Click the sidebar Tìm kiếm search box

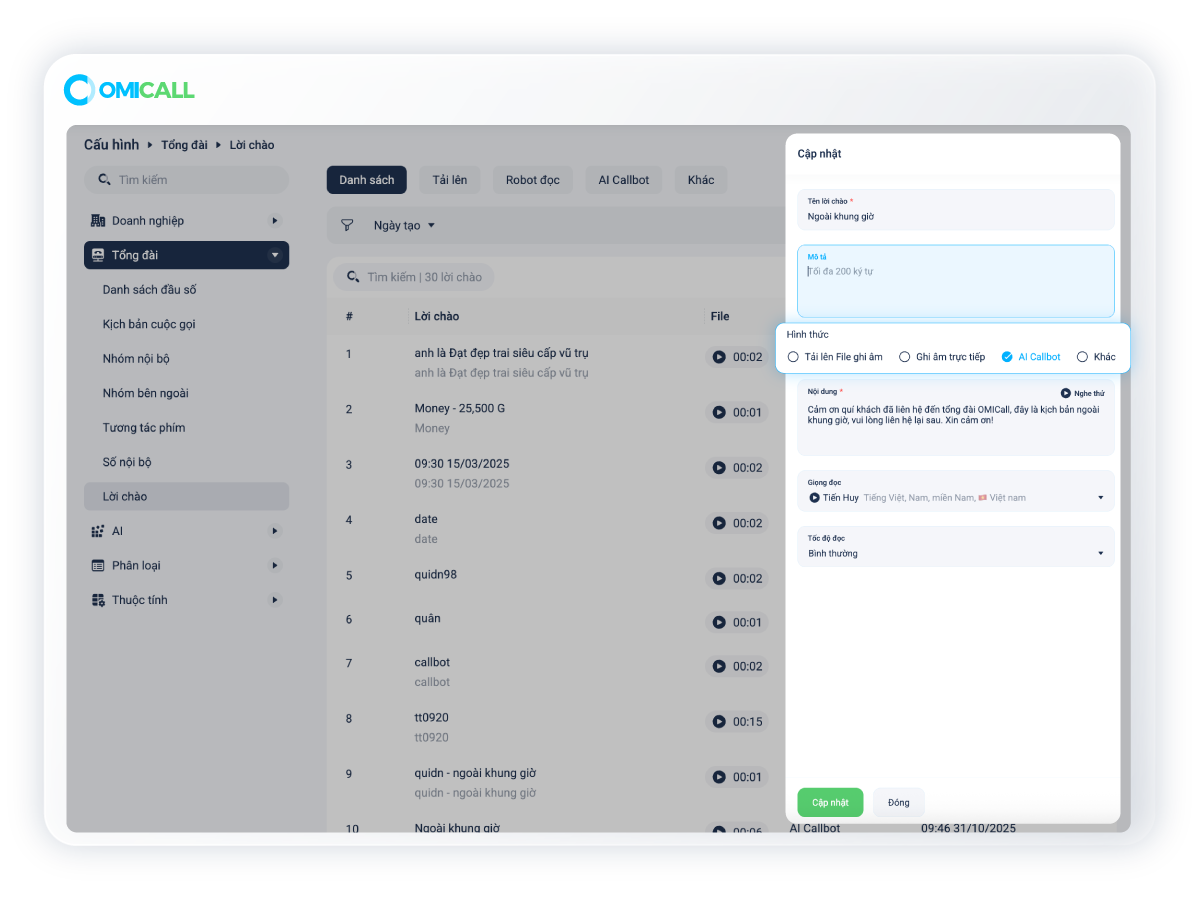[186, 180]
